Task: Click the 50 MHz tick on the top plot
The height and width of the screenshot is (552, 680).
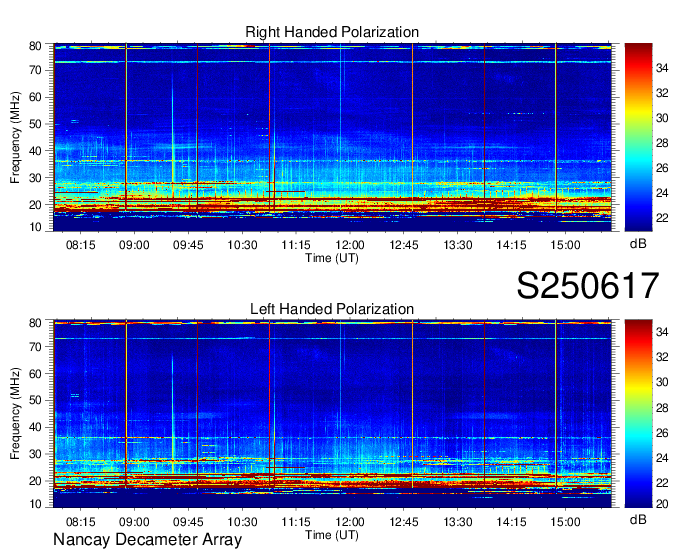Action: pos(35,124)
